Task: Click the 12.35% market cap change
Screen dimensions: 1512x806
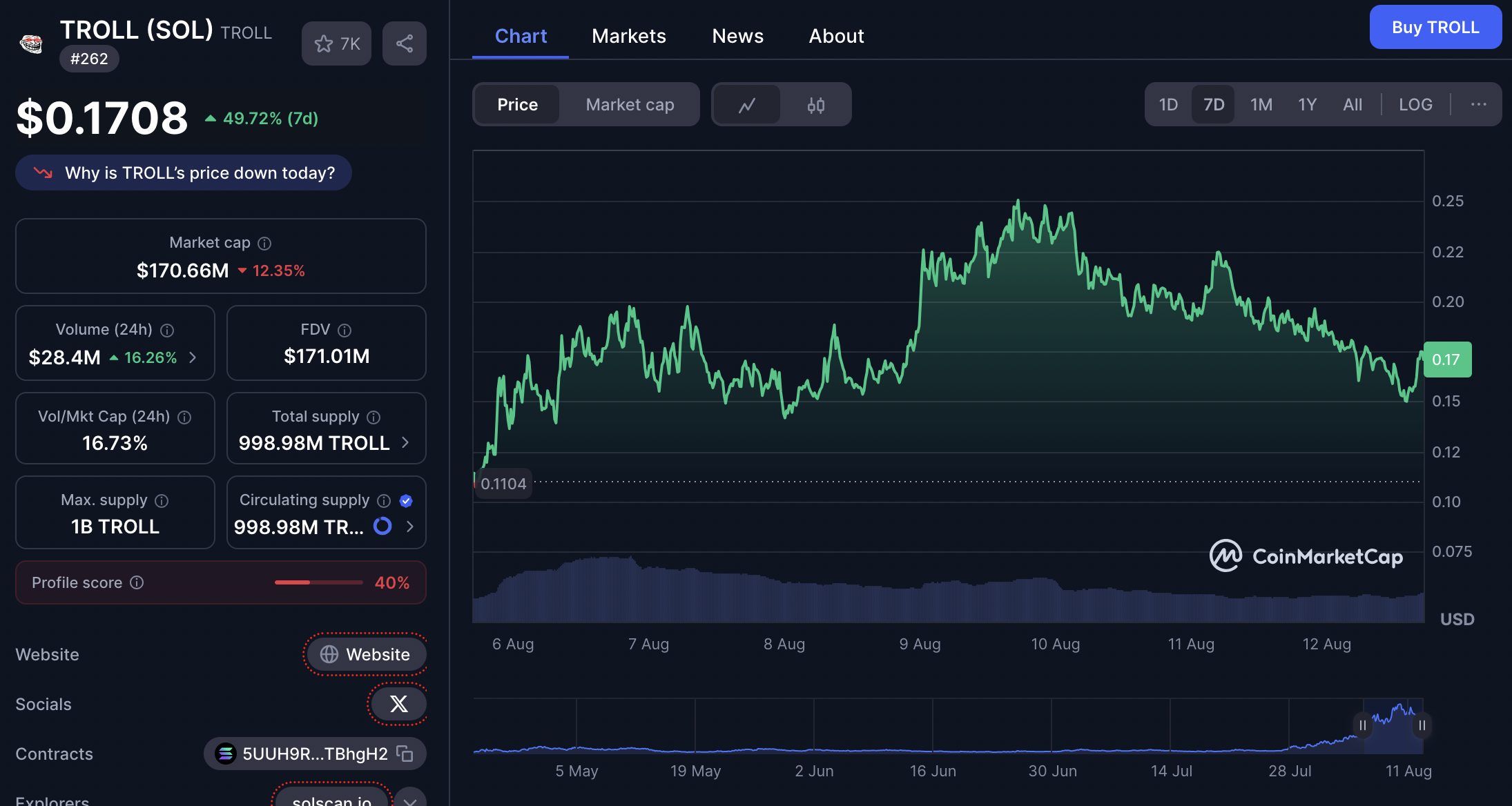Action: [271, 271]
